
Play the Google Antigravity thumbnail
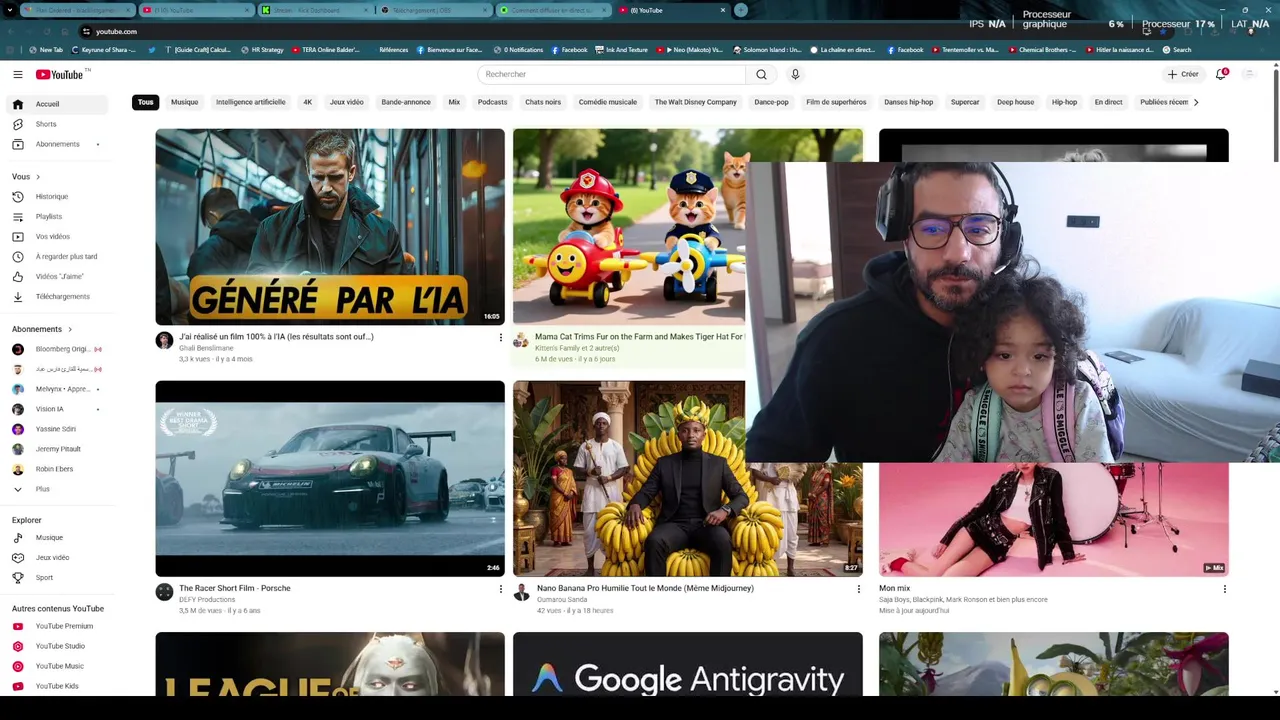688,664
